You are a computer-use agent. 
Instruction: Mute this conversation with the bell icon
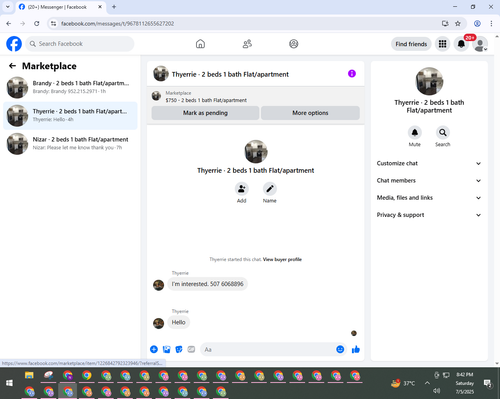(415, 132)
